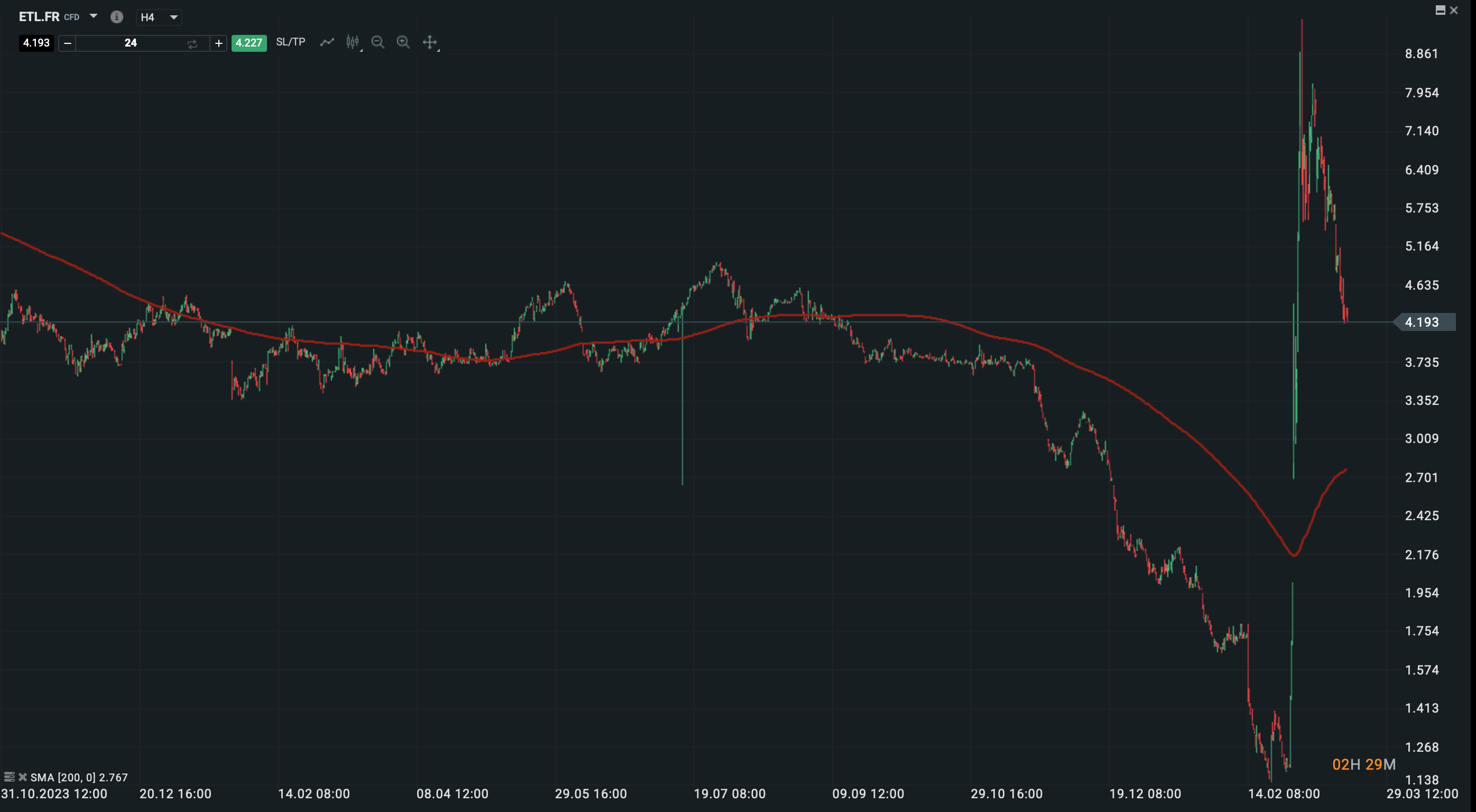The width and height of the screenshot is (1476, 812).
Task: Open SMA indicator settings icon
Action: [8, 777]
